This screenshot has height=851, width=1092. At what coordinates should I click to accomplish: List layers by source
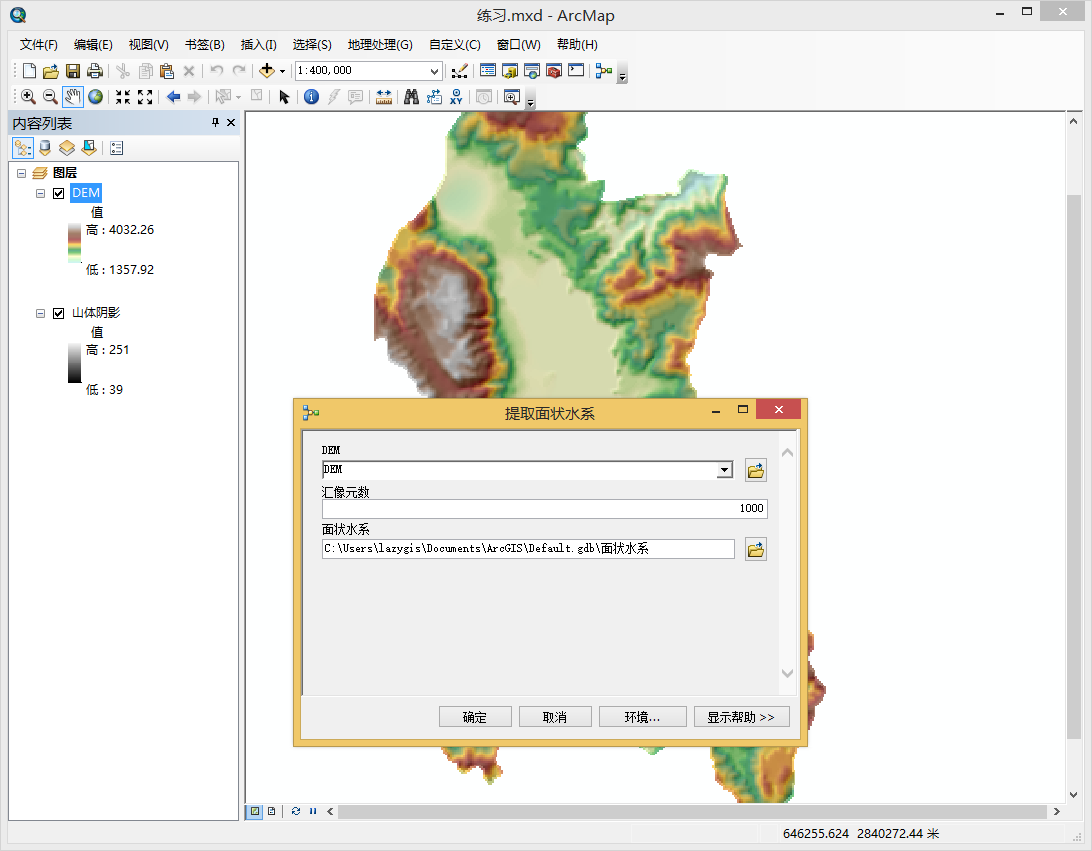45,148
